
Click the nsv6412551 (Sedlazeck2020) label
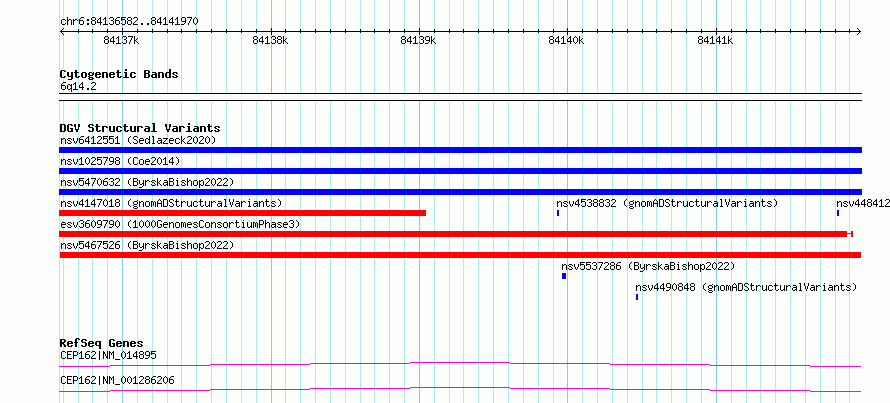(138, 140)
